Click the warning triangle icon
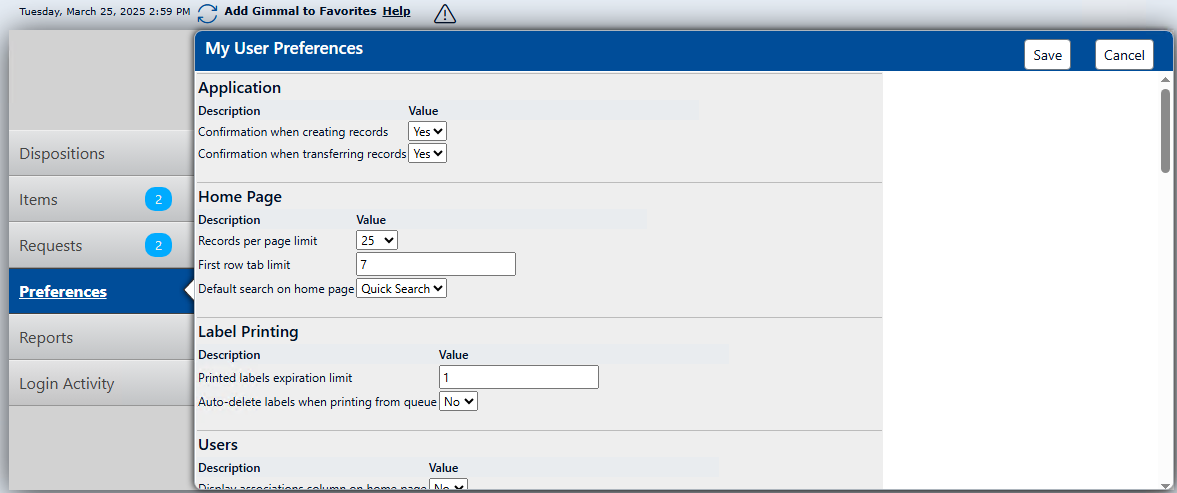Screen dimensions: 1177x493 (x=445, y=14)
